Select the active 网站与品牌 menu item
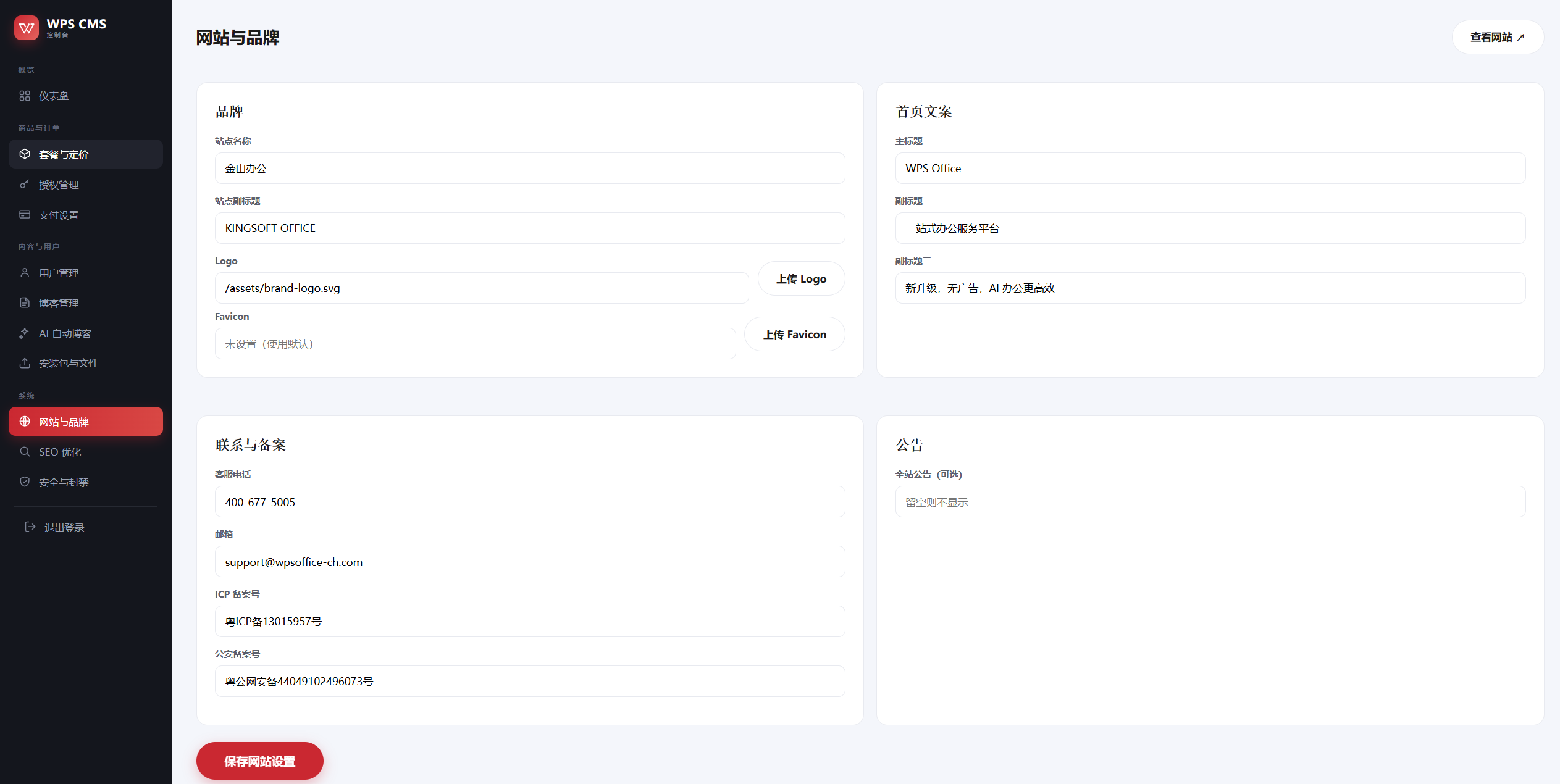This screenshot has height=784, width=1560. [x=86, y=421]
